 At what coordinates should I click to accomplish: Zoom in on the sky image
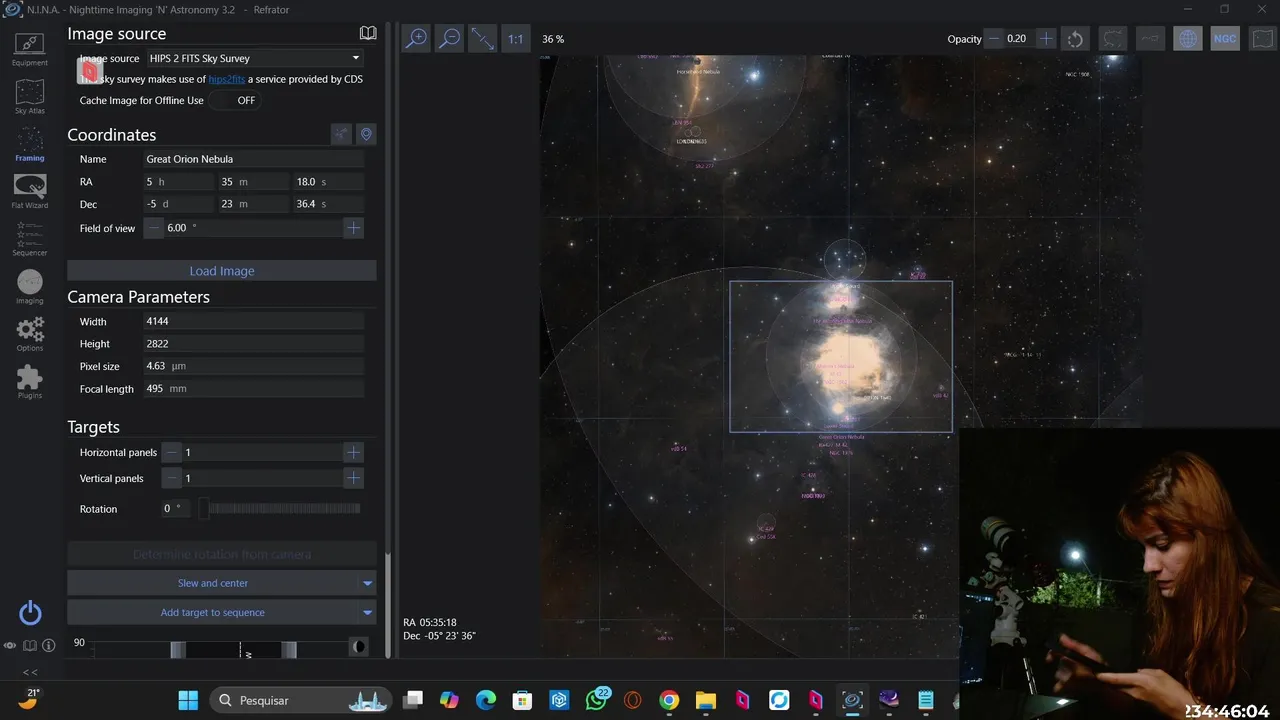click(x=416, y=39)
